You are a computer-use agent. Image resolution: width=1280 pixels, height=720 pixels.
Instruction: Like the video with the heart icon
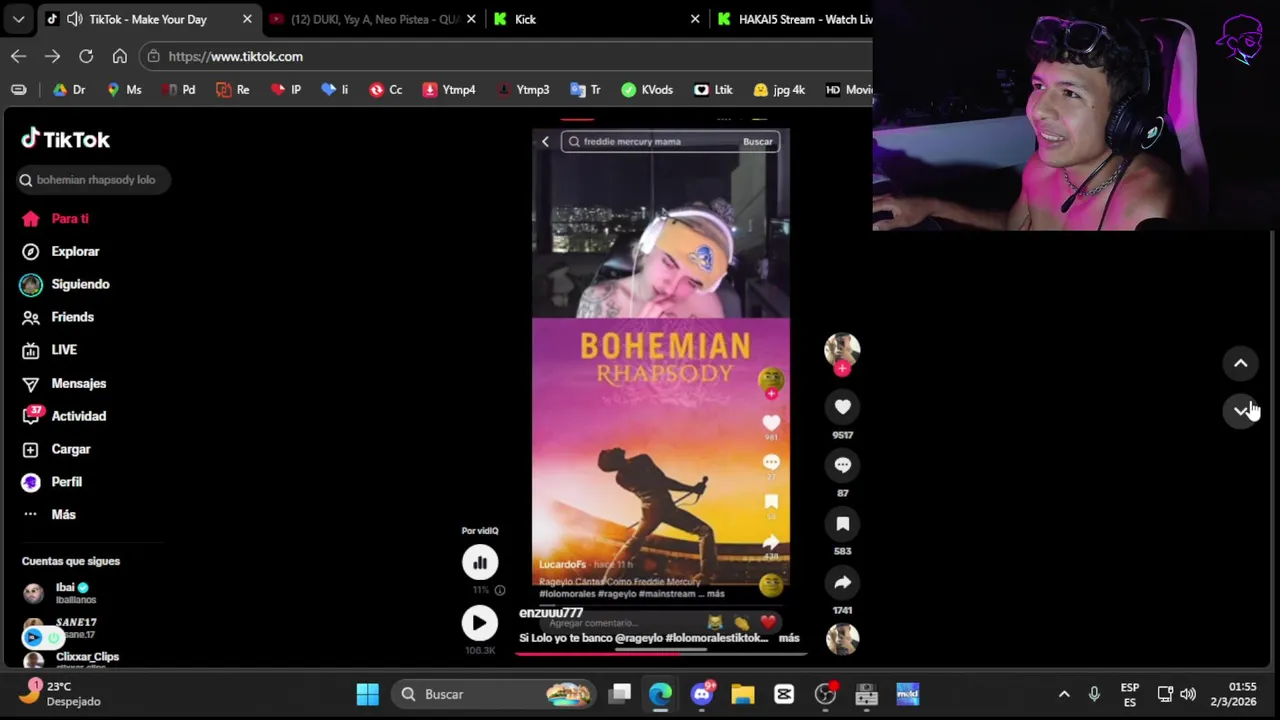pos(842,407)
